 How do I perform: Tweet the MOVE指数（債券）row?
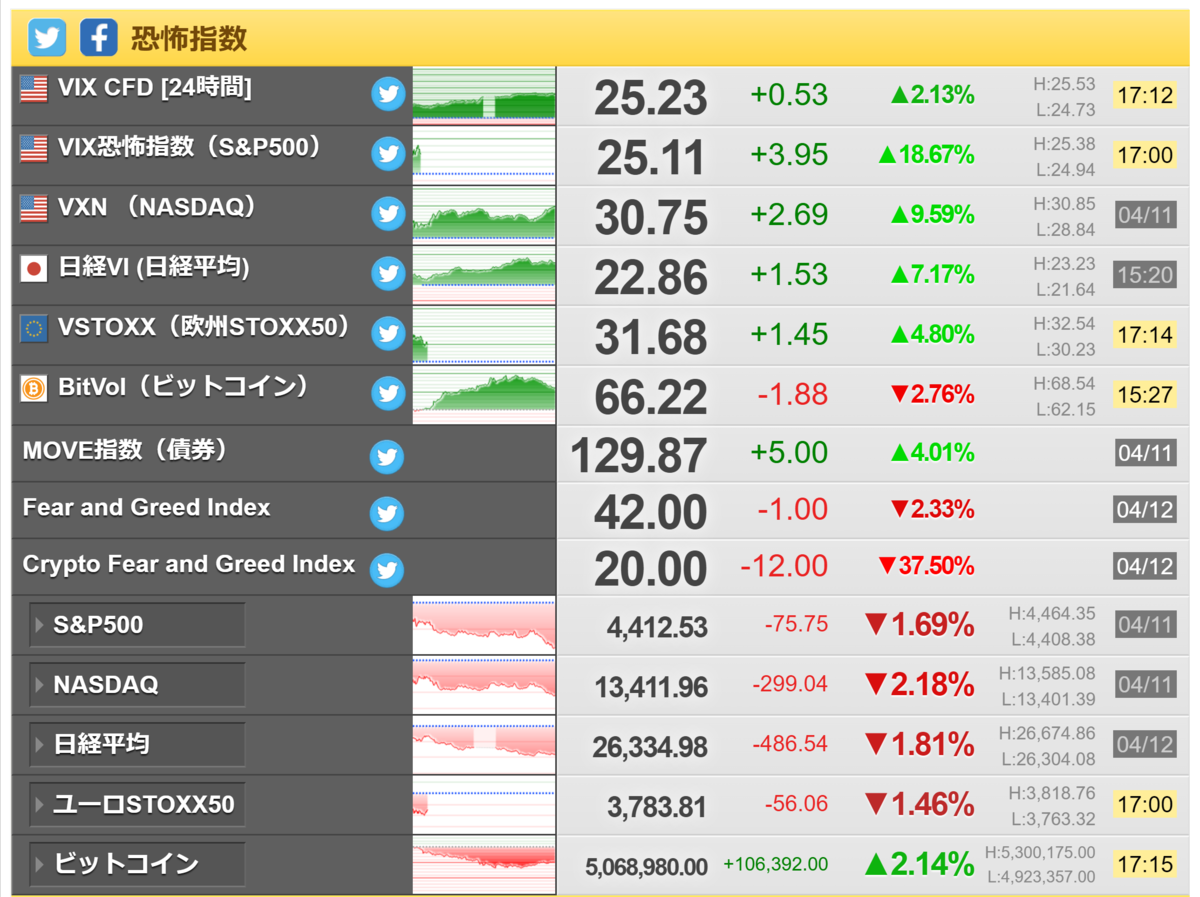click(x=387, y=456)
